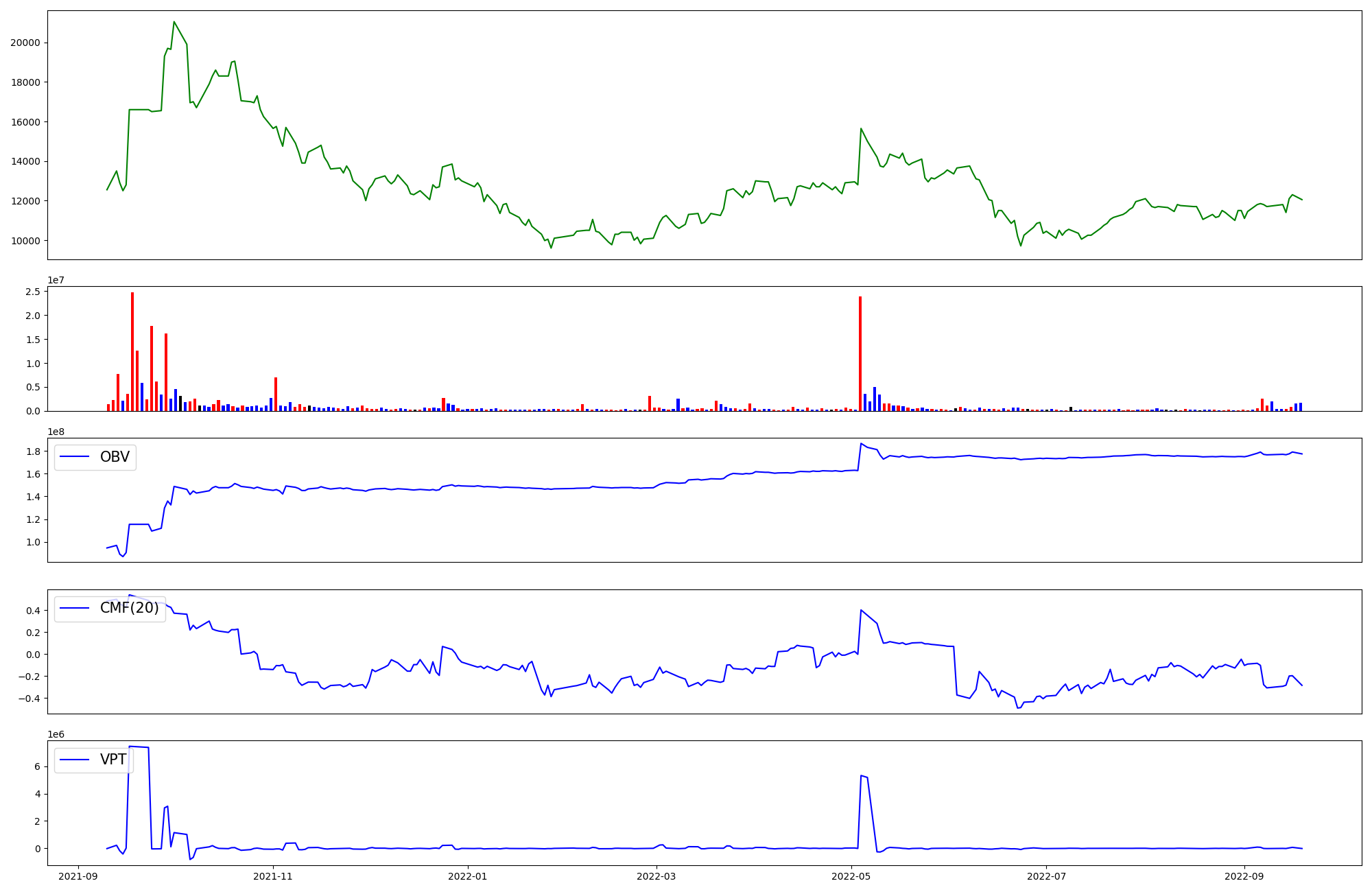Screen dimensions: 1372x892
Task: Click the 2021-09 x-axis date label
Action: tap(78, 876)
